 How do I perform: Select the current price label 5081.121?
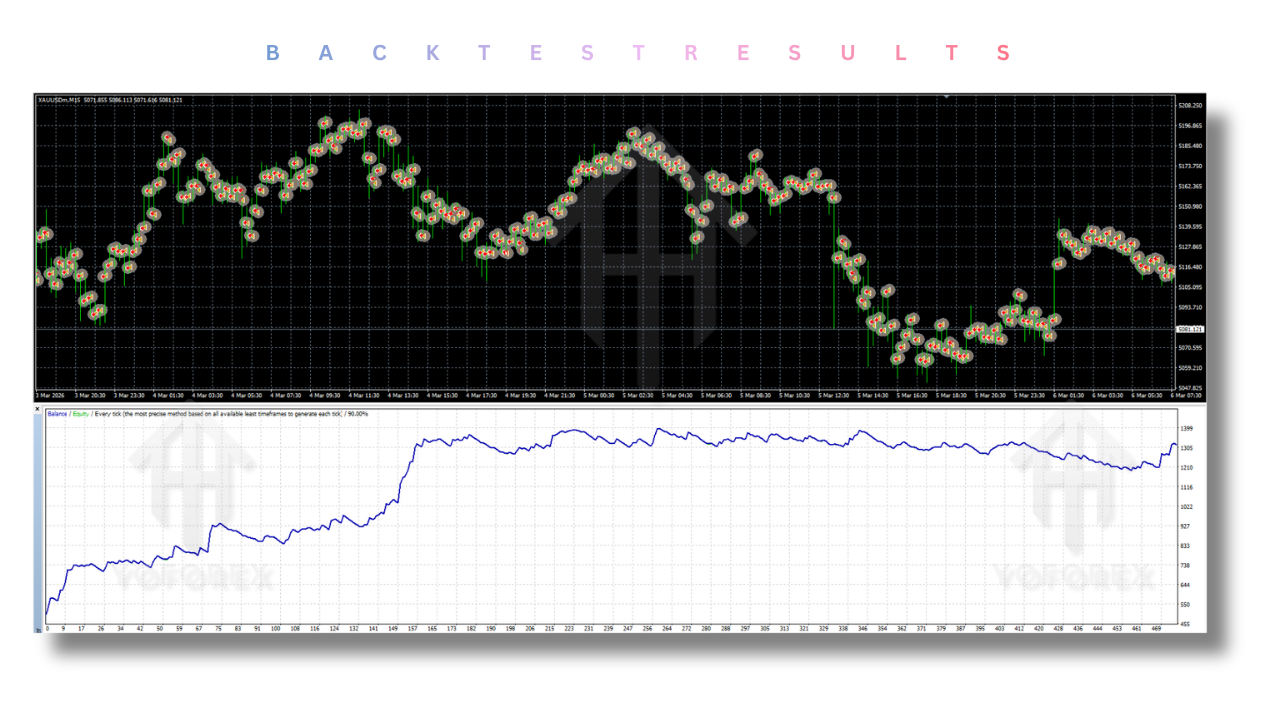pyautogui.click(x=1190, y=329)
